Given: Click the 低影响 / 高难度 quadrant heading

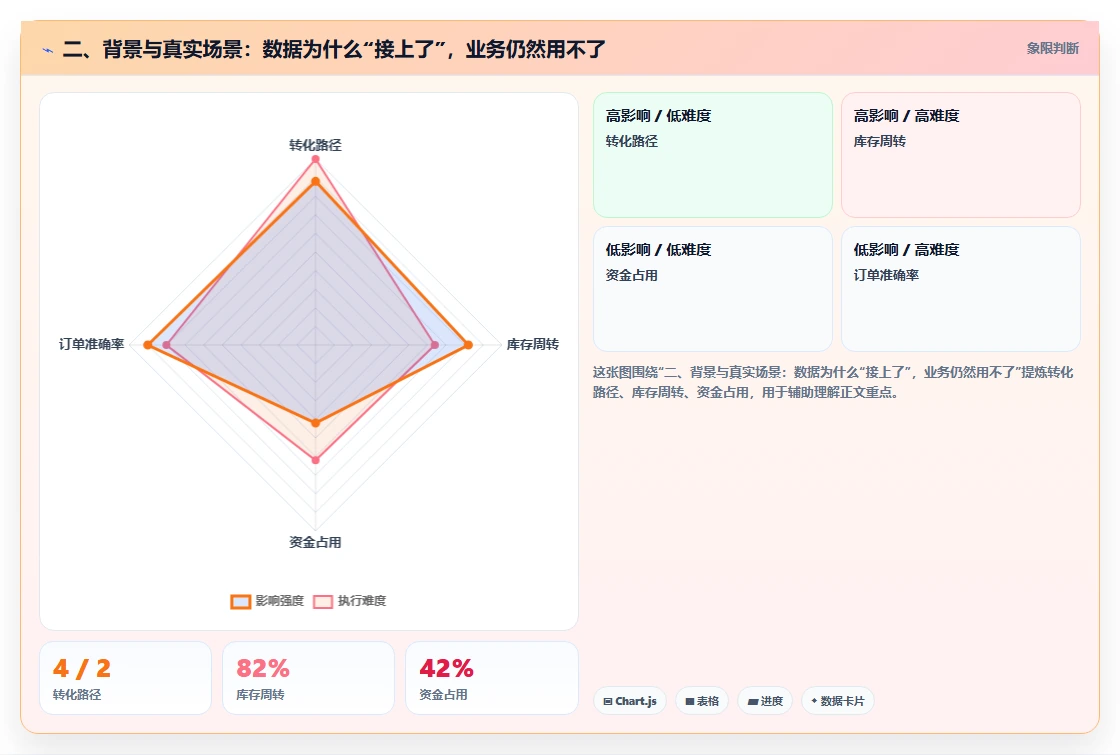Looking at the screenshot, I should click(x=906, y=249).
